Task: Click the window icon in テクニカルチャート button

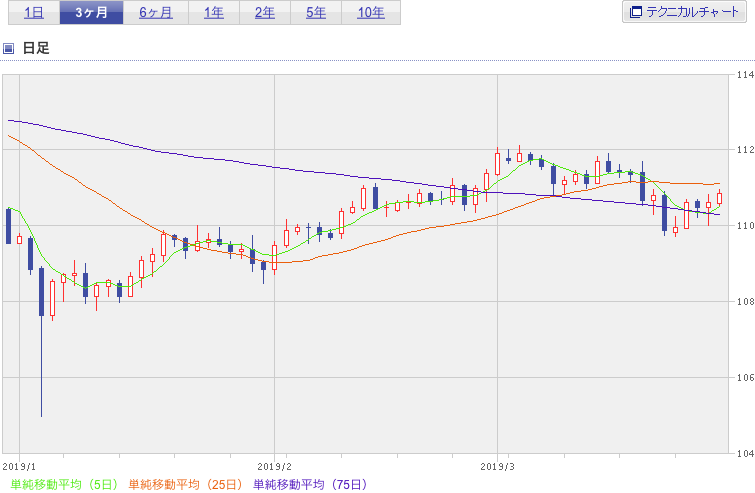Action: (636, 12)
